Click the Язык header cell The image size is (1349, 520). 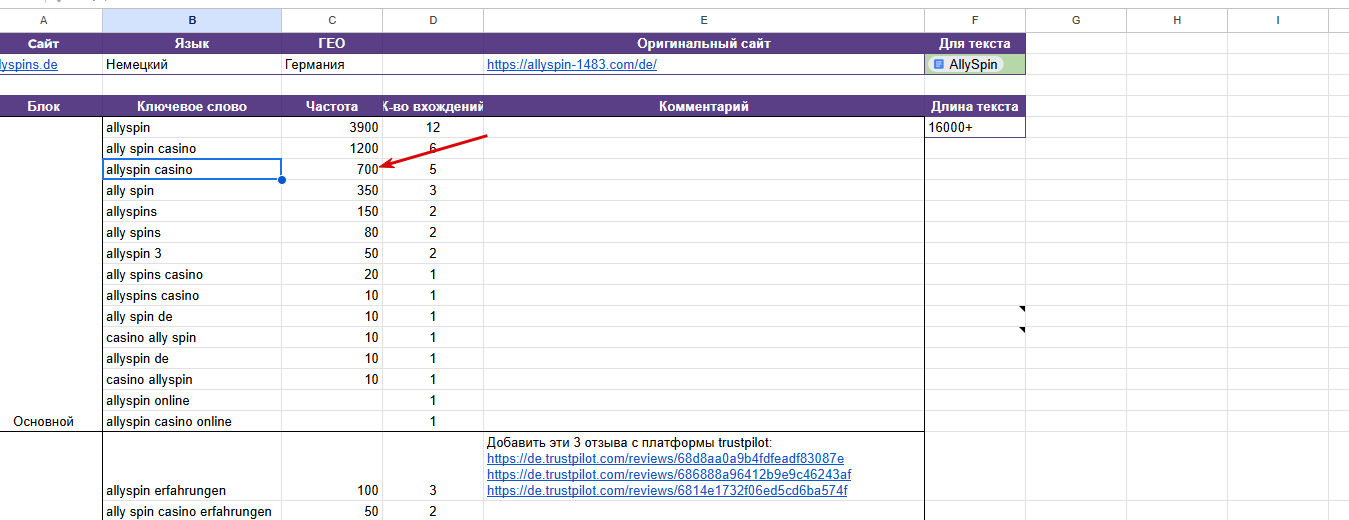click(192, 43)
